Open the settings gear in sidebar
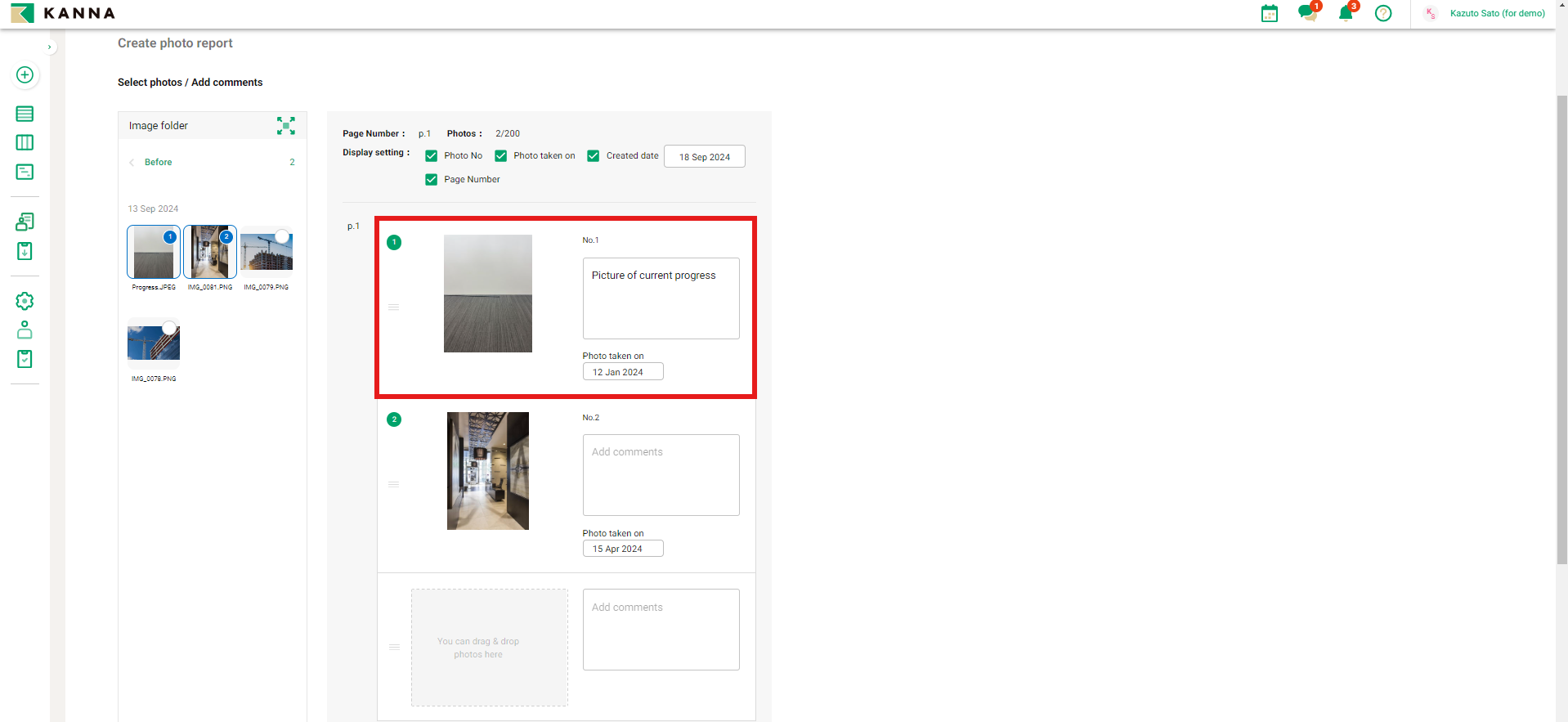Screen dimensions: 1568x722 point(25,301)
